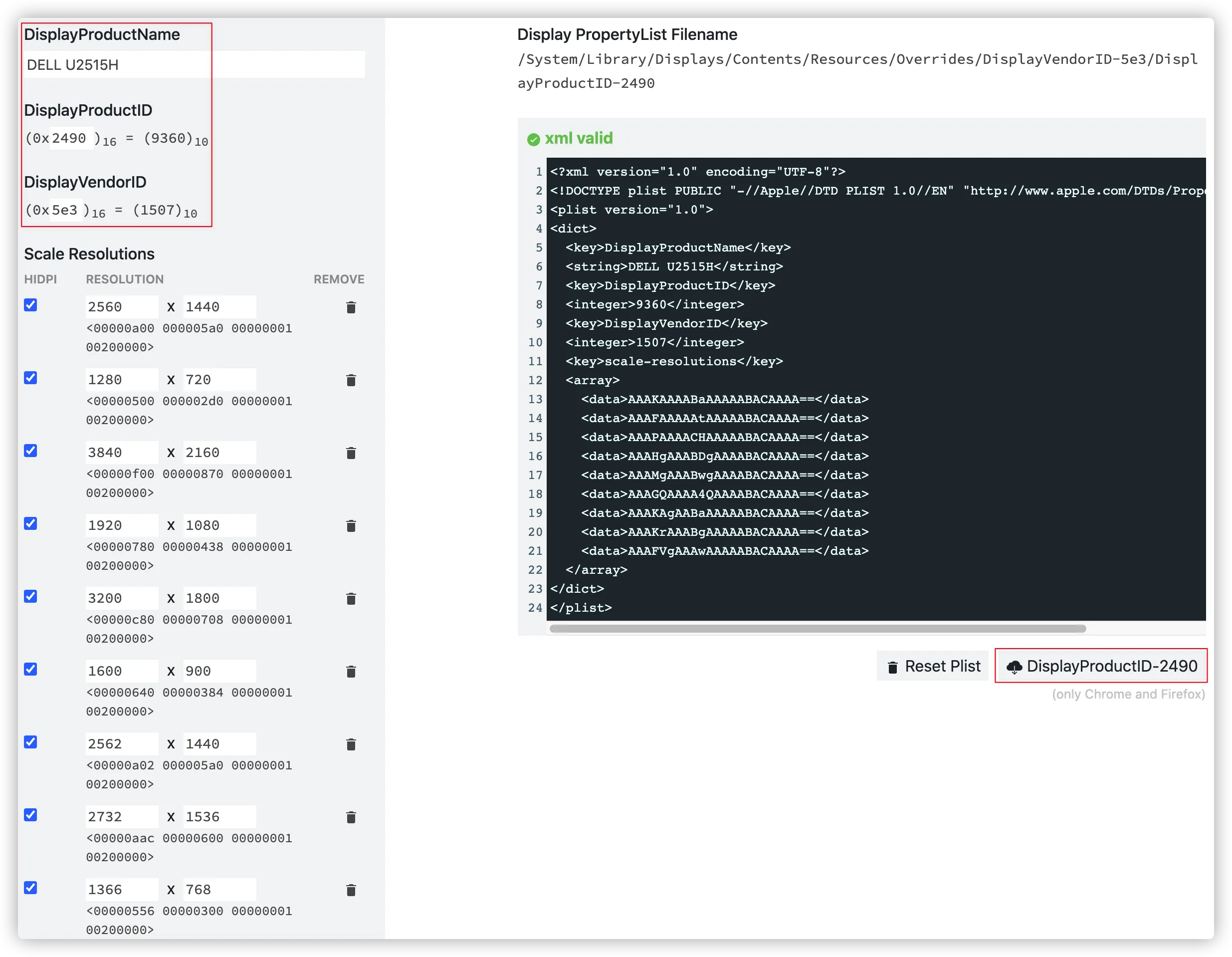Remove the 2562 x 1440 resolution
This screenshot has width=1232, height=957.
point(351,744)
